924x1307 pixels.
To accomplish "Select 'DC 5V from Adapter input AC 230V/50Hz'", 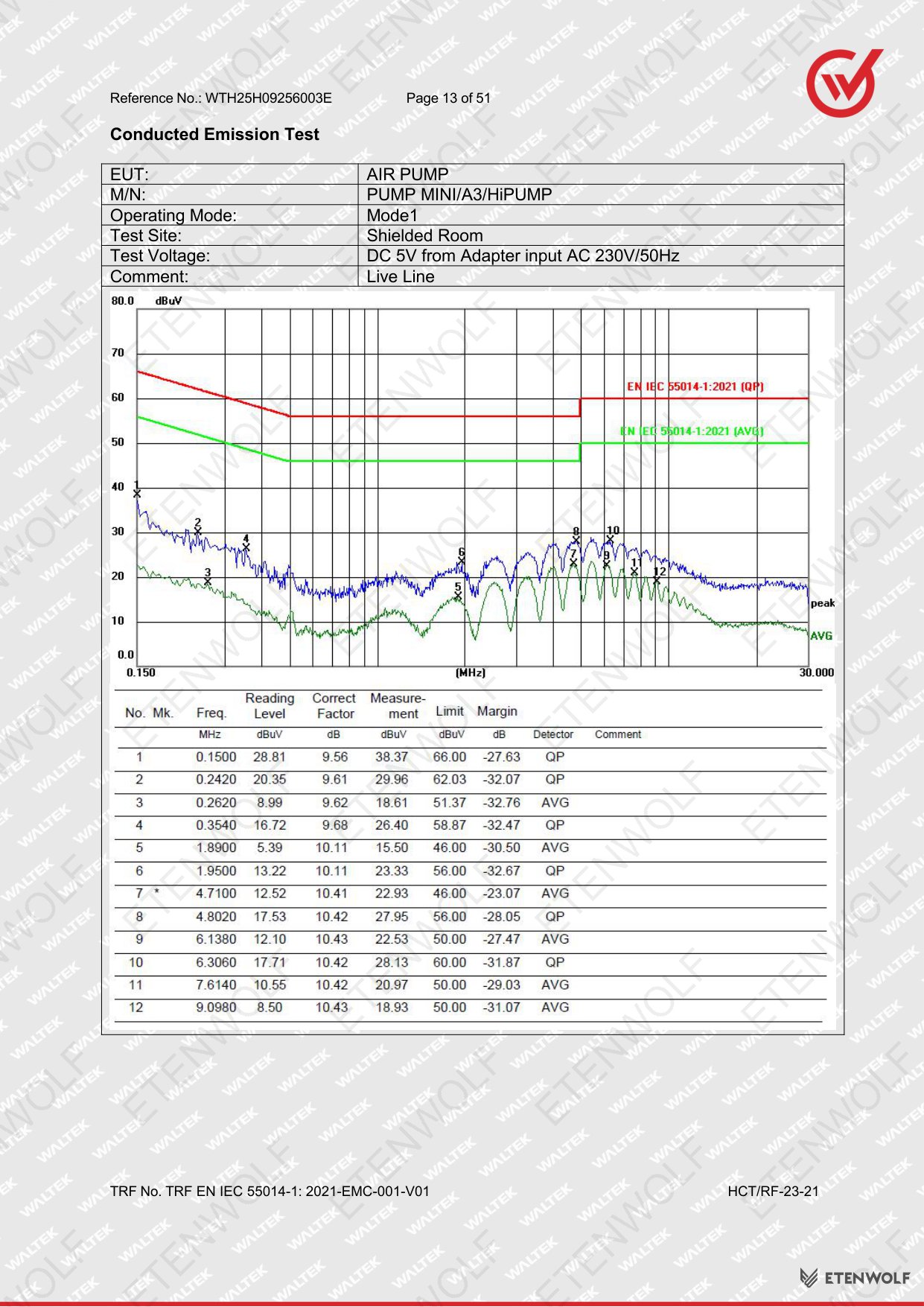I will point(523,255).
